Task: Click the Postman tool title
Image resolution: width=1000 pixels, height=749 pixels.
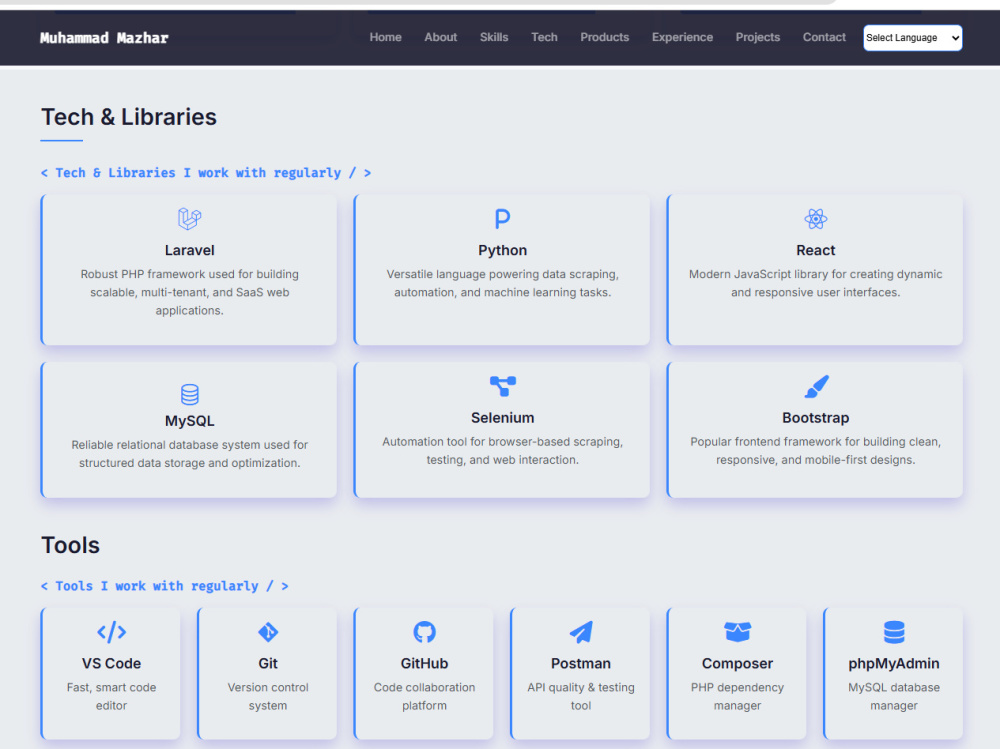Action: [581, 664]
